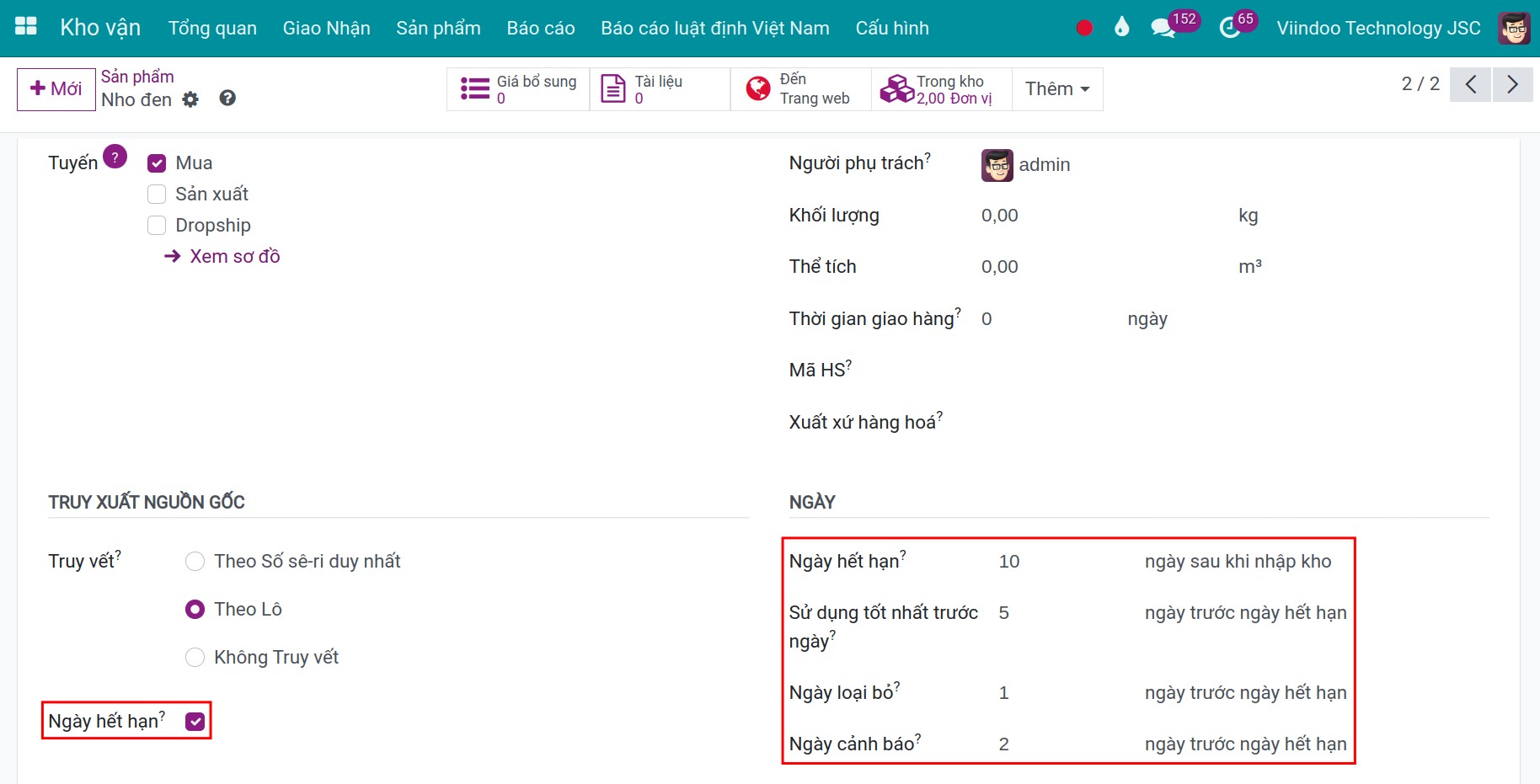Open the Viindoo Technology JSC company switcher
1540x784 pixels.
[1378, 28]
